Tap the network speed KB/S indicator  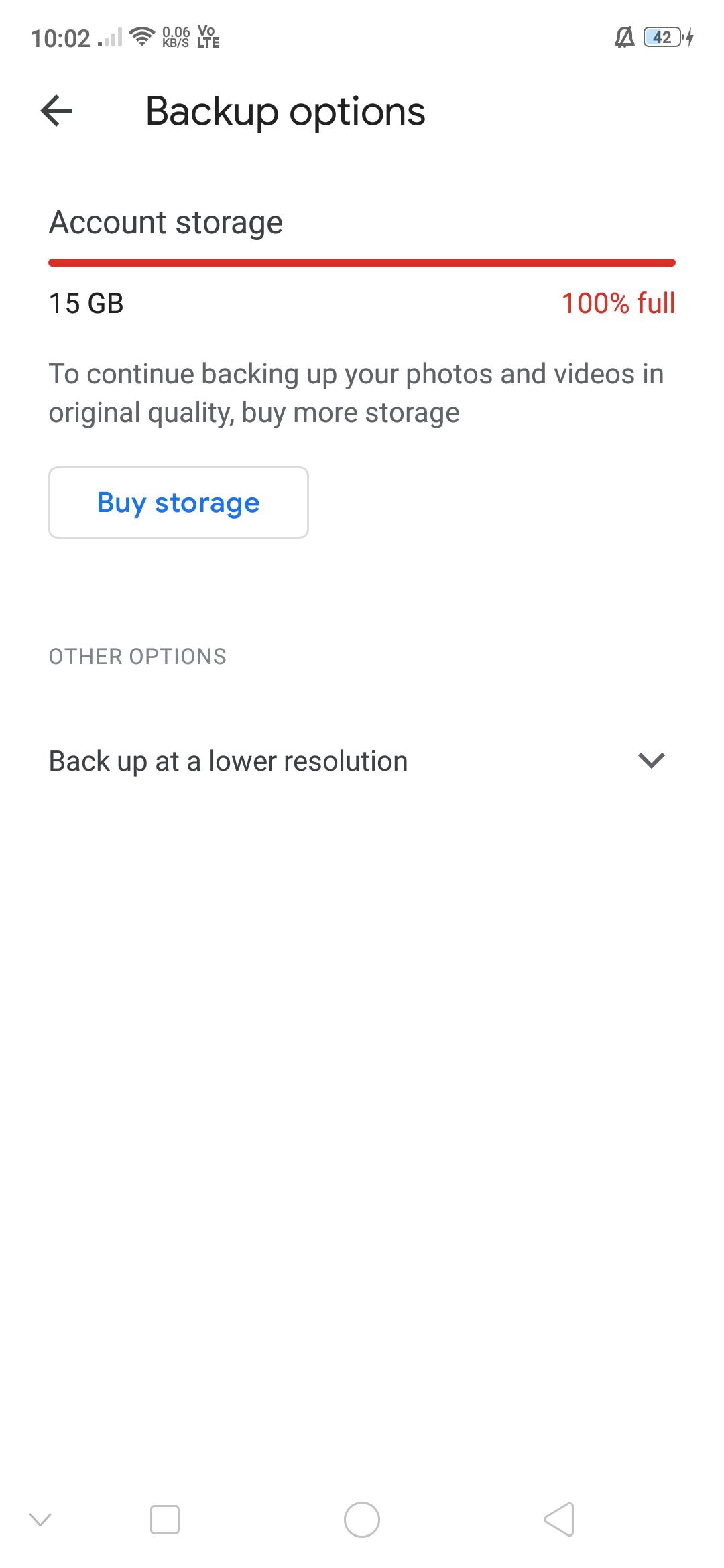coord(176,37)
